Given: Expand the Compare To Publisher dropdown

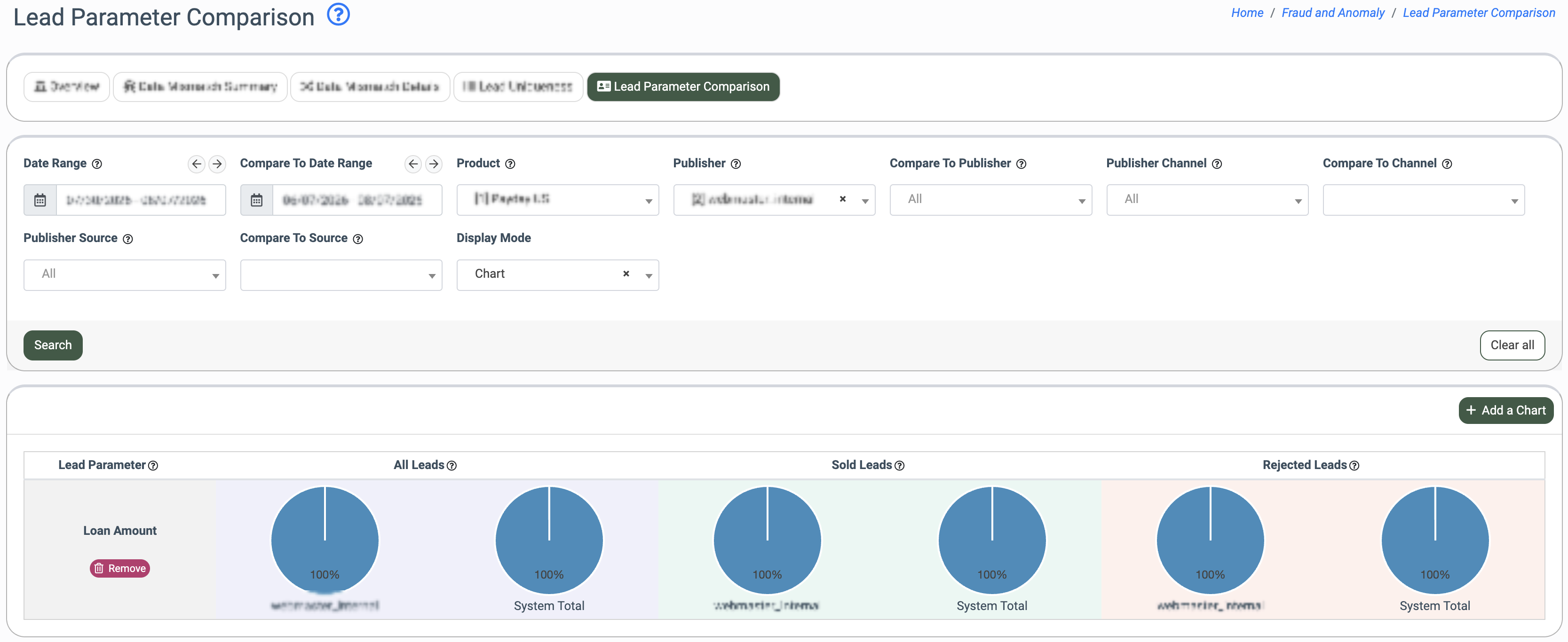Looking at the screenshot, I should click(x=991, y=200).
